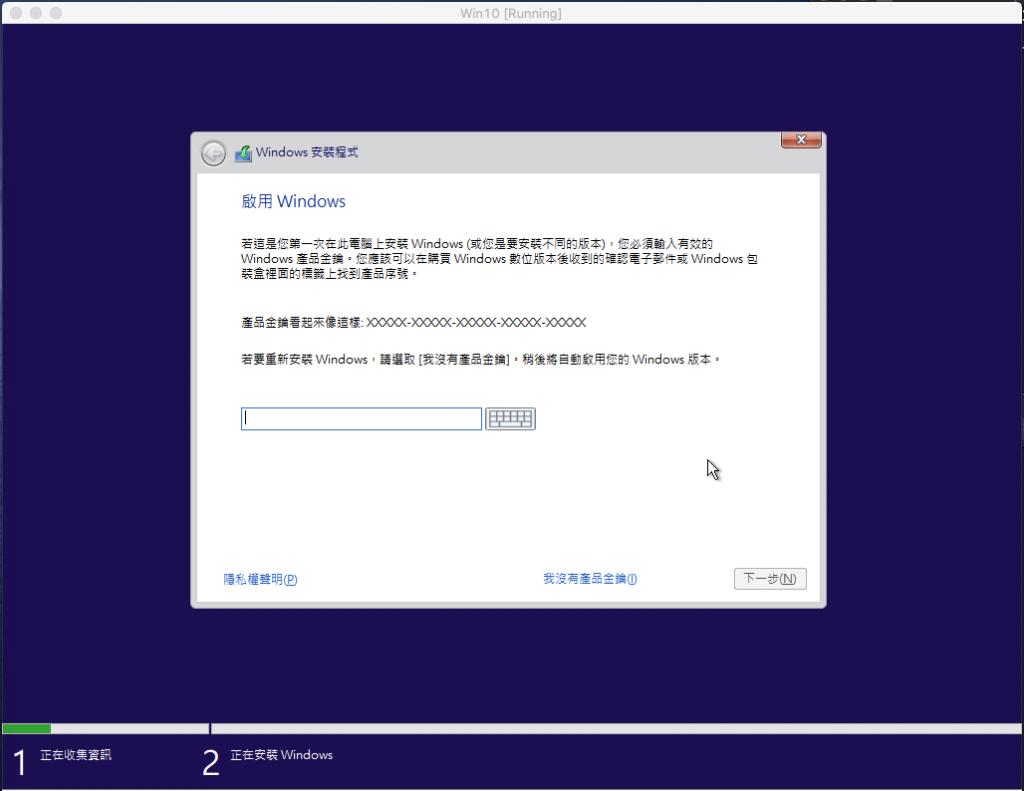Click the 啟用 Windows heading
This screenshot has width=1024, height=791.
pos(294,201)
